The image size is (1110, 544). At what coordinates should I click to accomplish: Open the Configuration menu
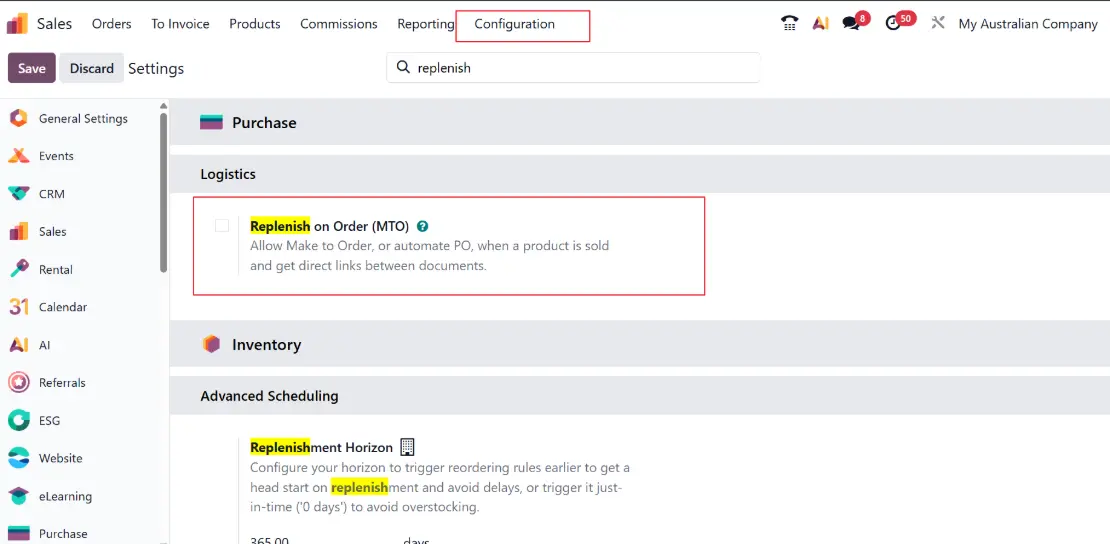[515, 24]
